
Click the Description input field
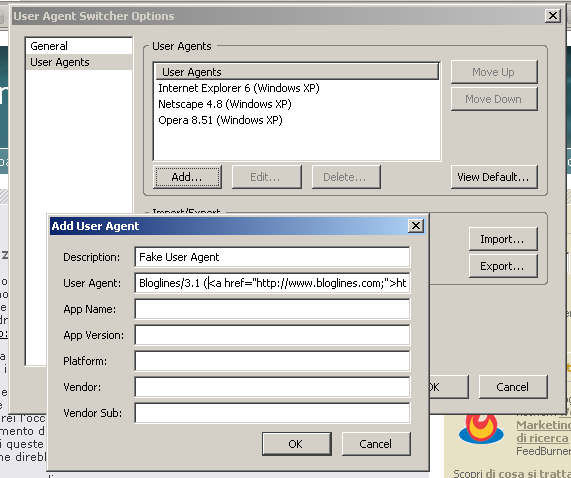pos(272,257)
